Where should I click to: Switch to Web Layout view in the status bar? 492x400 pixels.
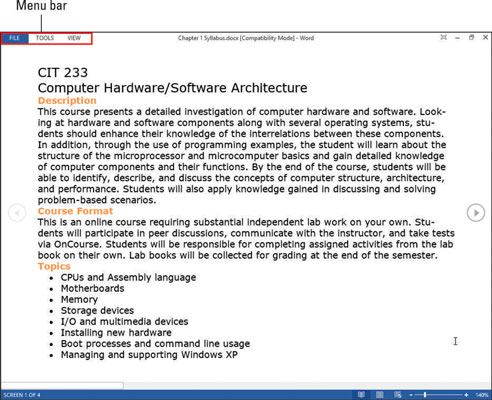pos(397,395)
